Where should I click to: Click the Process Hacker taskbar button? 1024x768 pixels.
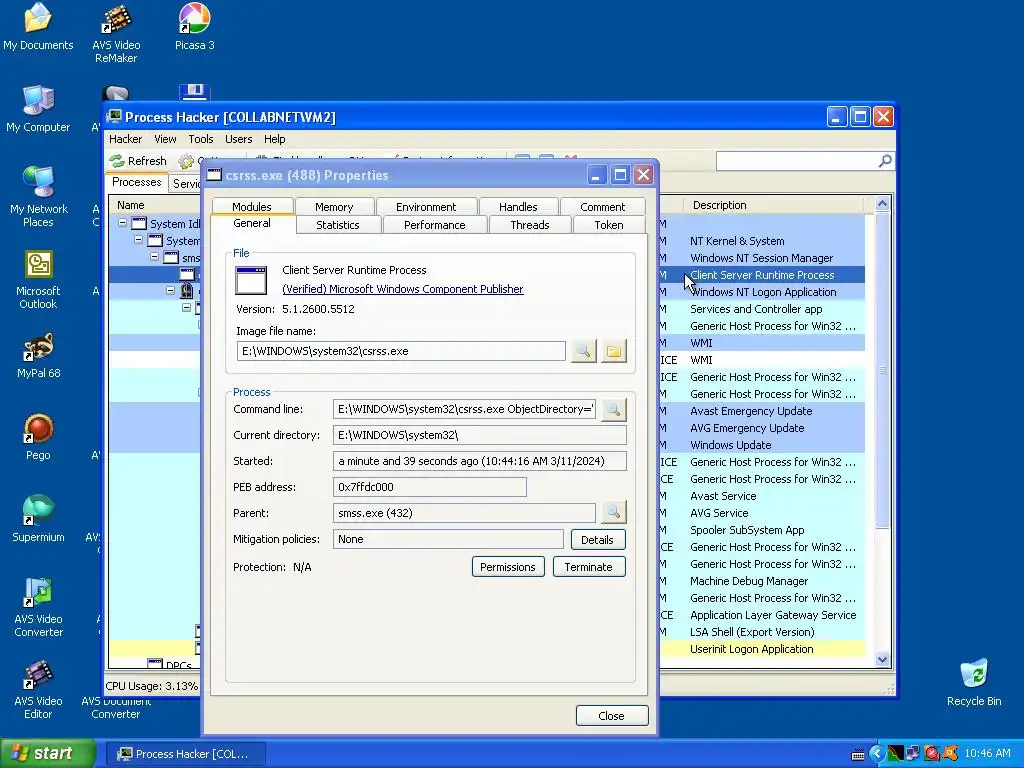185,754
